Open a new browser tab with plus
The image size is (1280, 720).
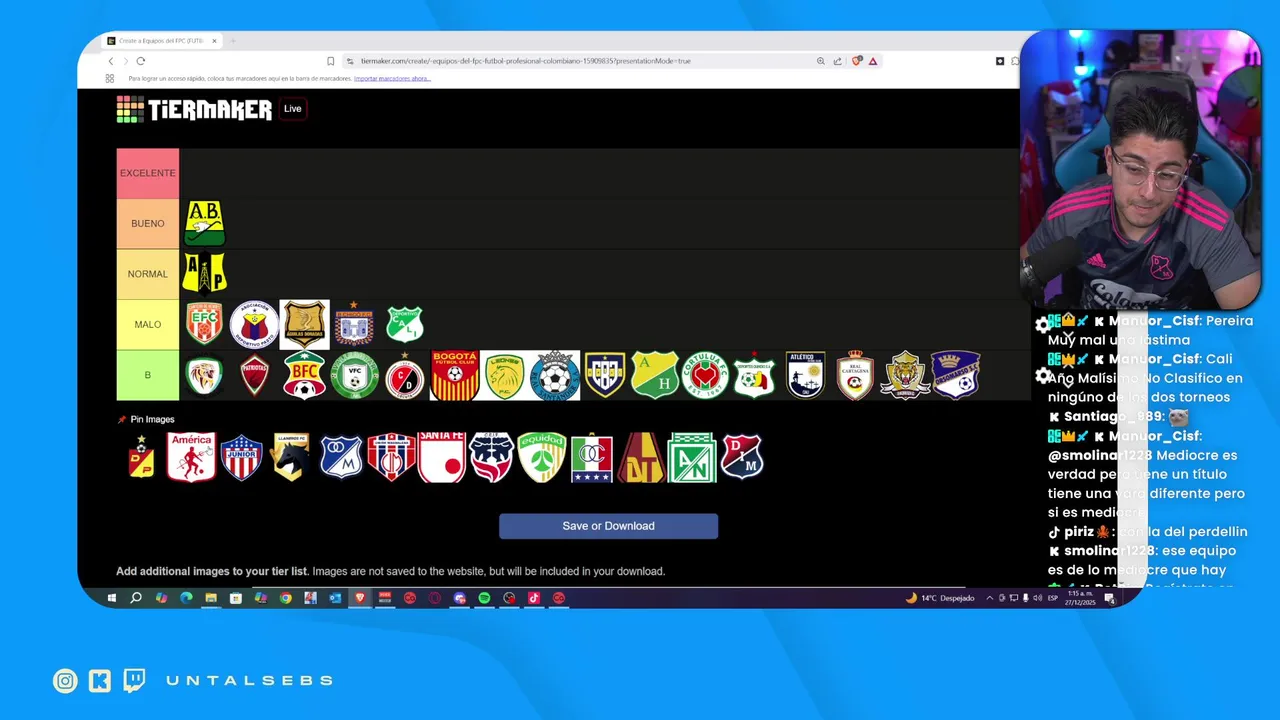tap(233, 41)
